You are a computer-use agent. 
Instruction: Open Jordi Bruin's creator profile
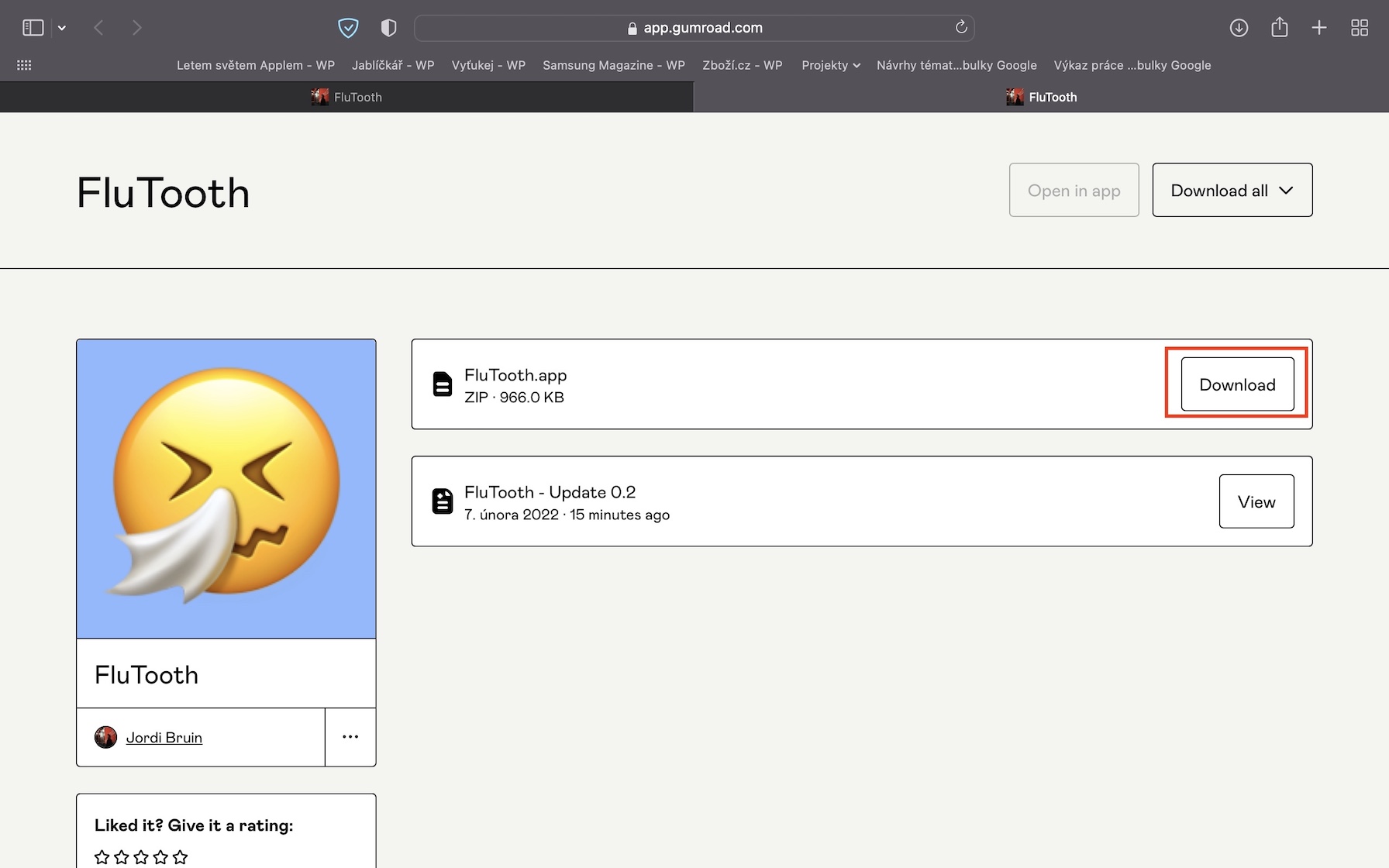164,738
